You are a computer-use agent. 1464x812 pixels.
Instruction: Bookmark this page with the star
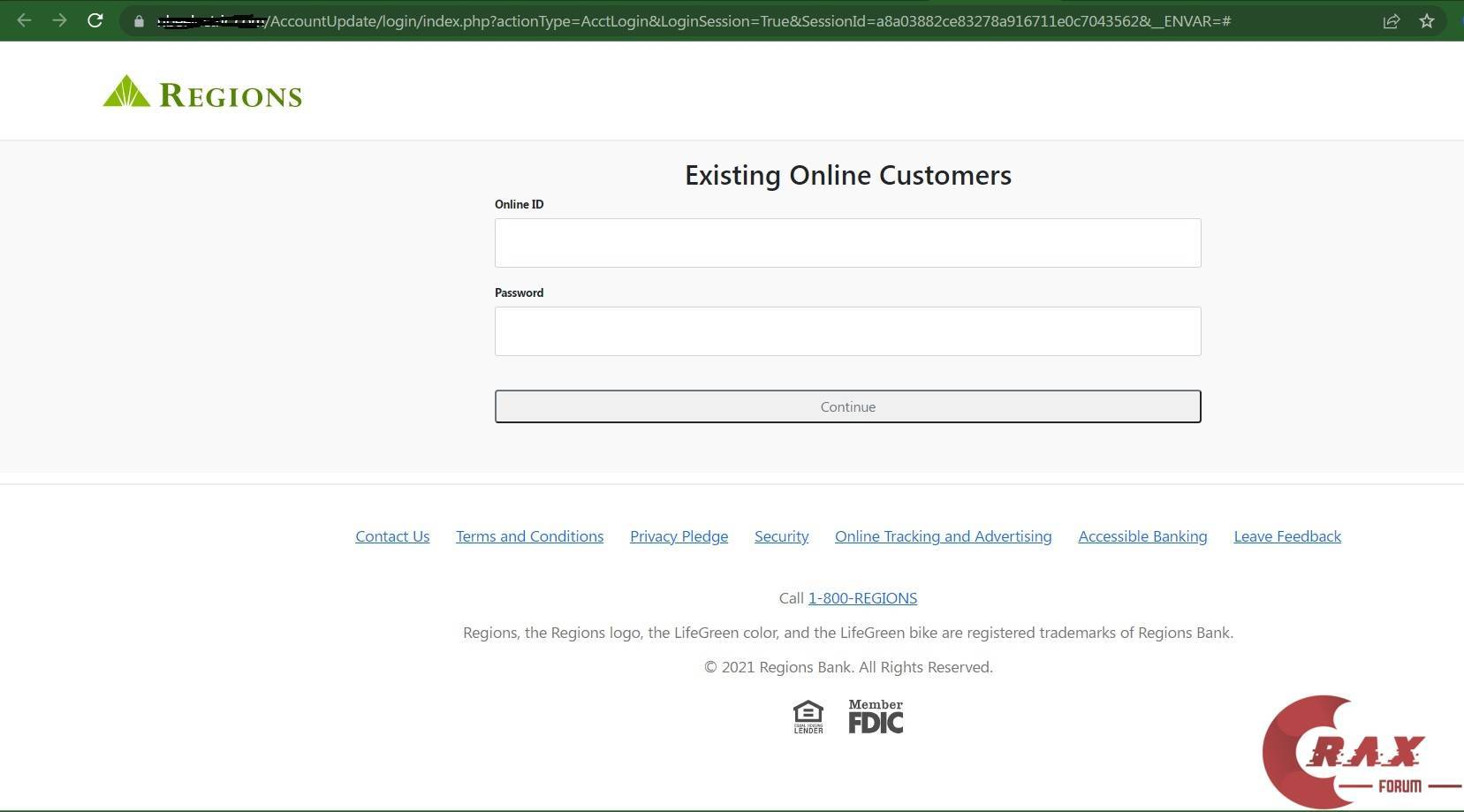1427,21
